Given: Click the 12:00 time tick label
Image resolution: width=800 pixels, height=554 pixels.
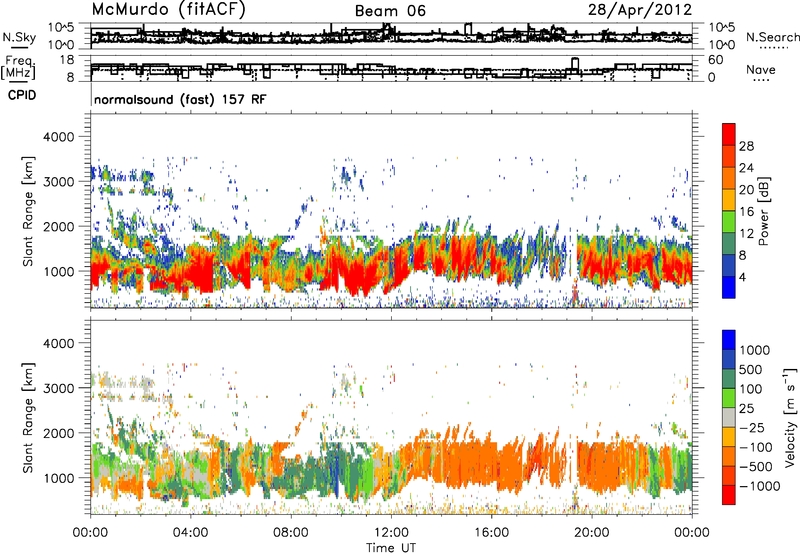Looking at the screenshot, I should [391, 533].
